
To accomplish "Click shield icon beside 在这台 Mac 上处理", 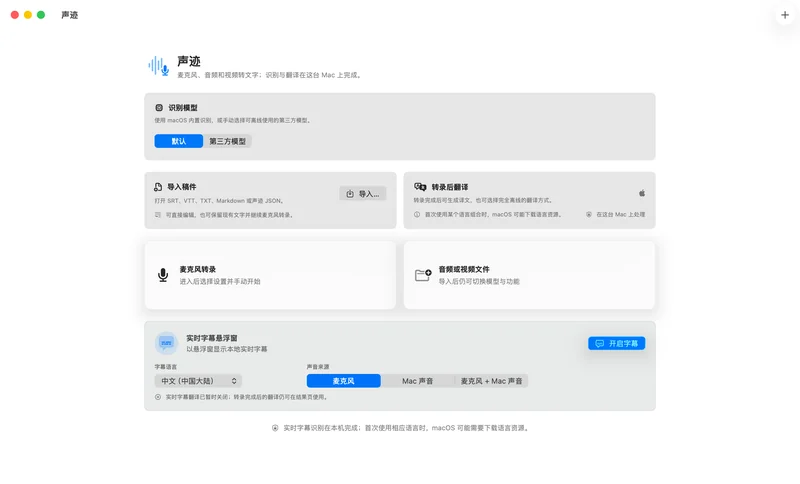I will (589, 214).
